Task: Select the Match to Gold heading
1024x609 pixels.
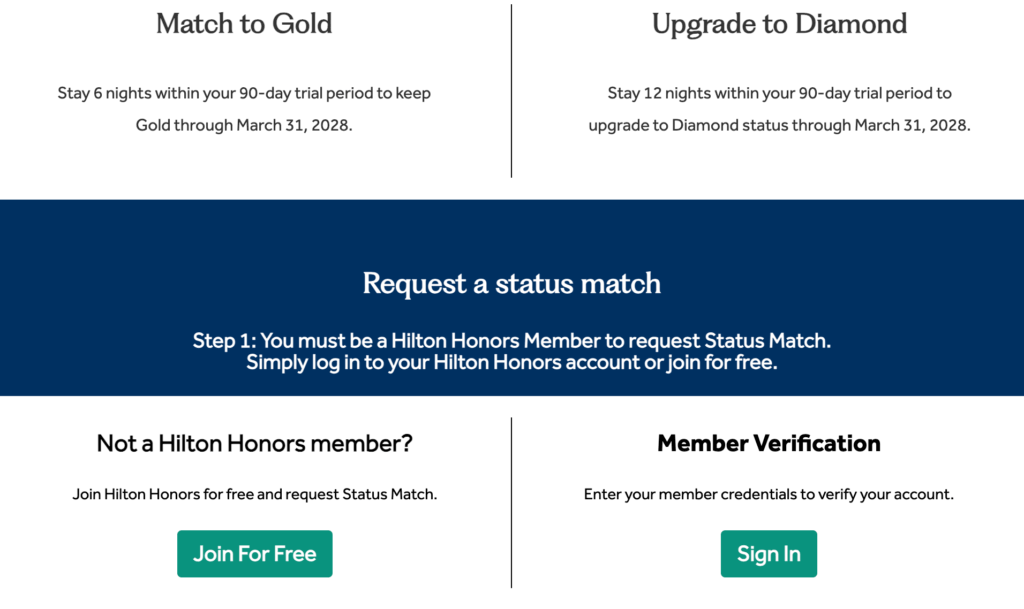Action: [243, 24]
